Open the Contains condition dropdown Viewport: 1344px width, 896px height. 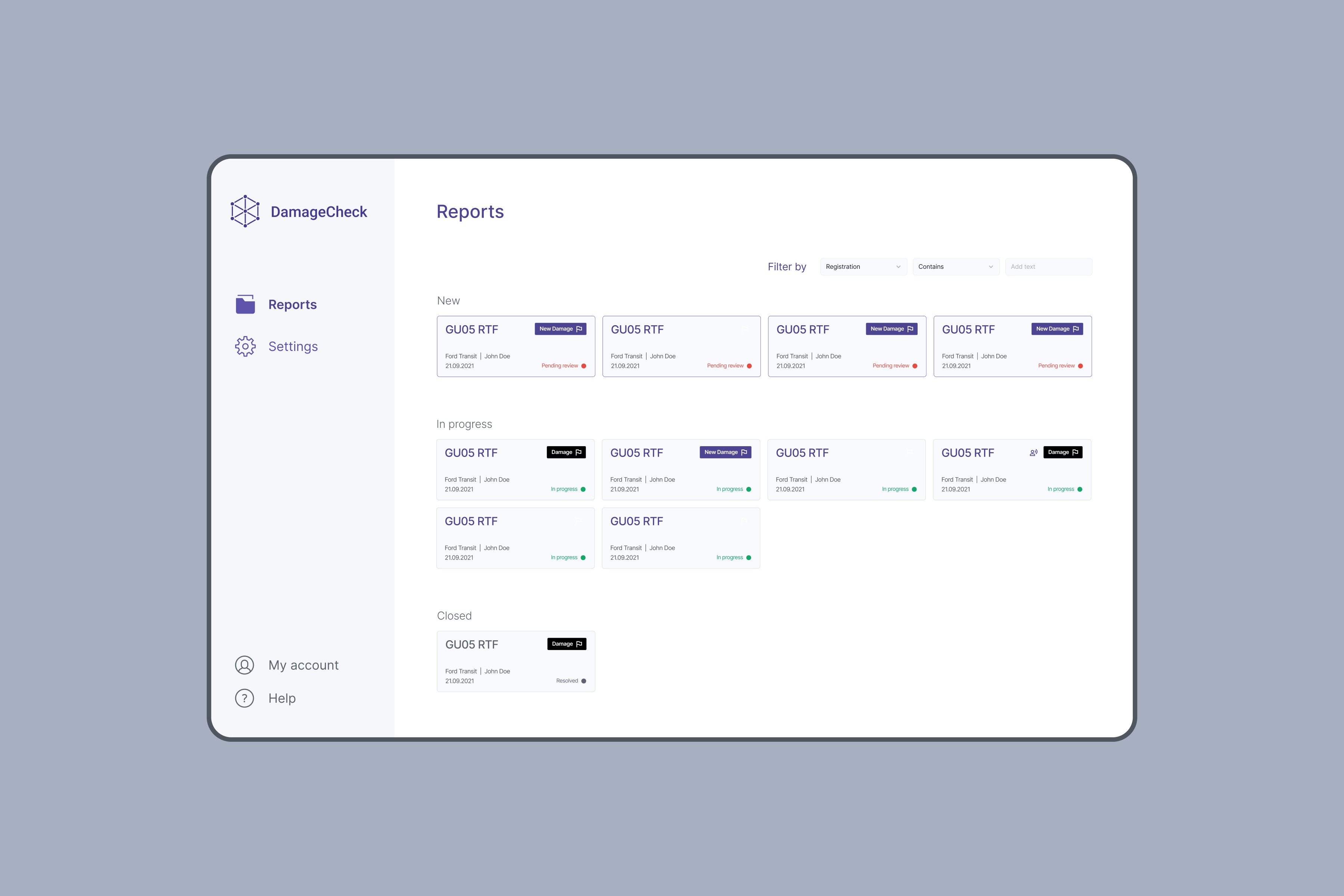coord(955,267)
